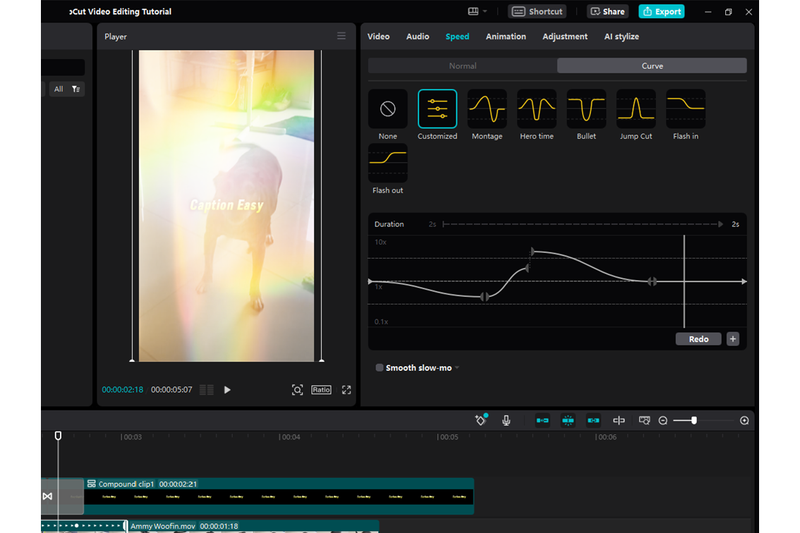800x533 pixels.
Task: Open the Player panel menu
Action: 341,36
